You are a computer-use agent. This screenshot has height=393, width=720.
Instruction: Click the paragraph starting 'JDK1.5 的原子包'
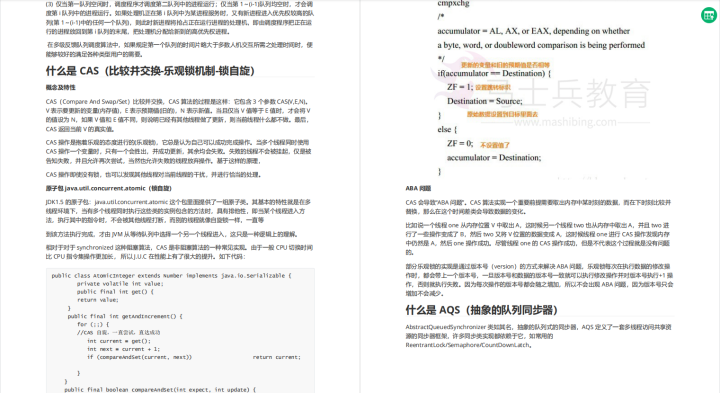click(x=178, y=211)
